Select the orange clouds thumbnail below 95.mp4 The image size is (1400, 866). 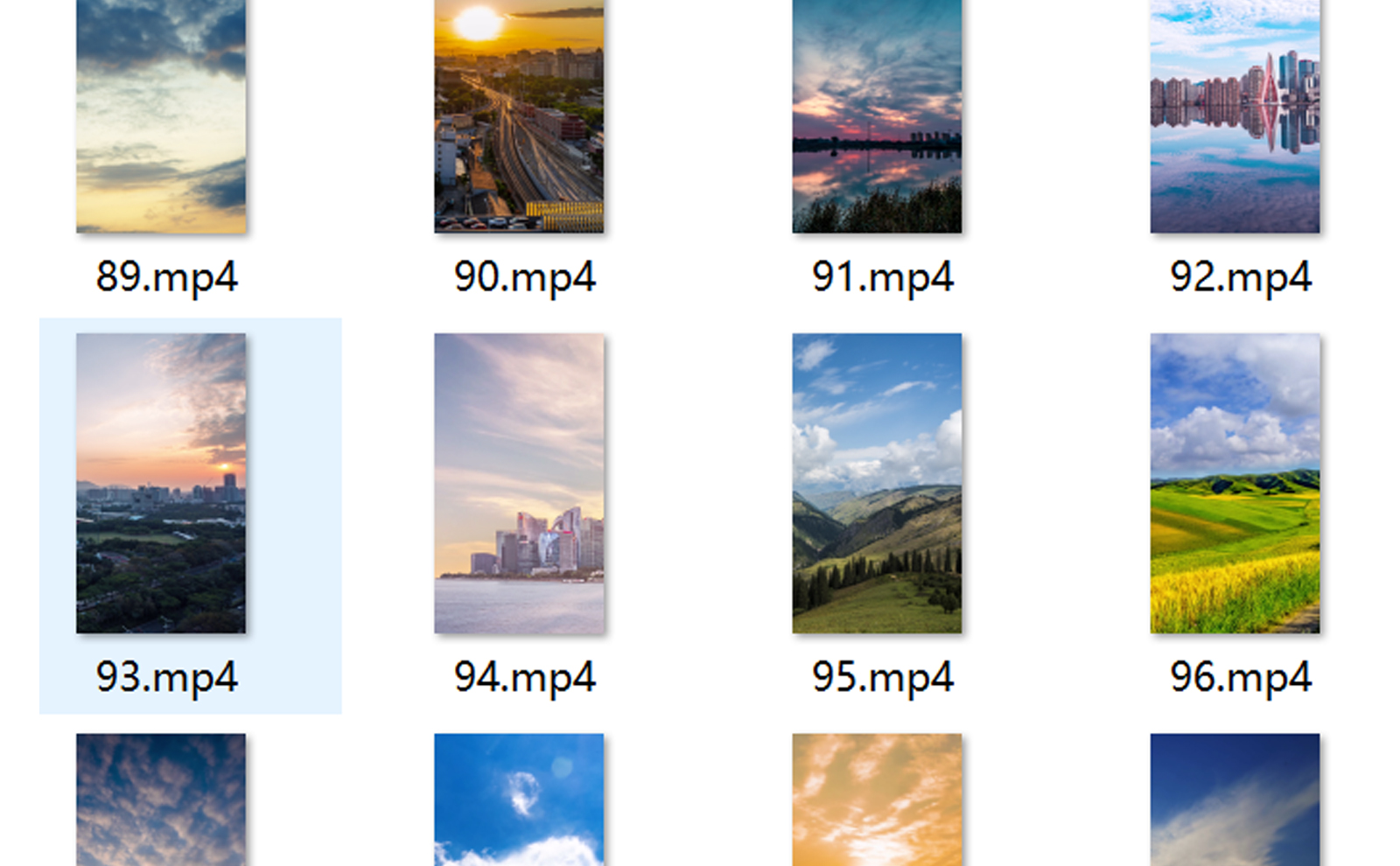[x=877, y=800]
